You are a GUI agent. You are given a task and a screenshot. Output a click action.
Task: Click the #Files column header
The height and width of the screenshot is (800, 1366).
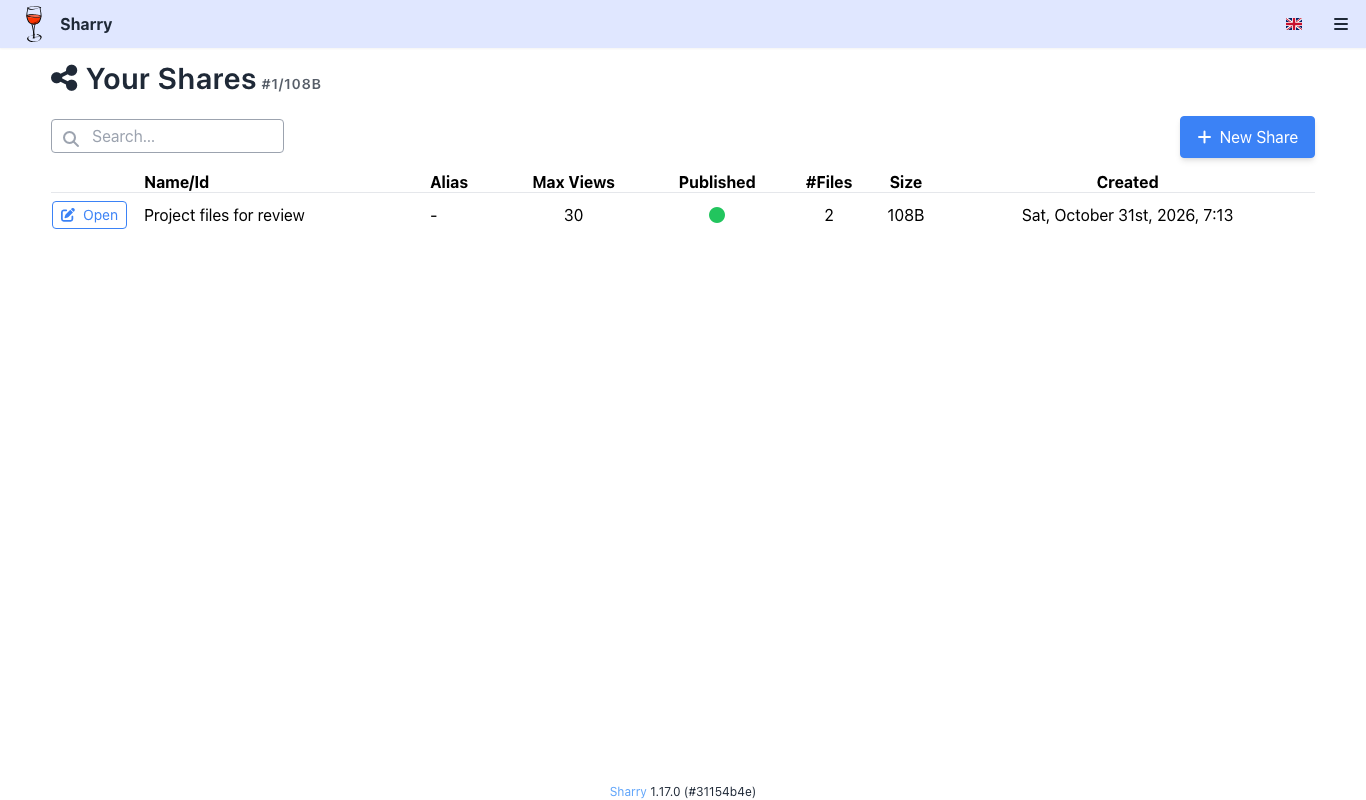(829, 182)
